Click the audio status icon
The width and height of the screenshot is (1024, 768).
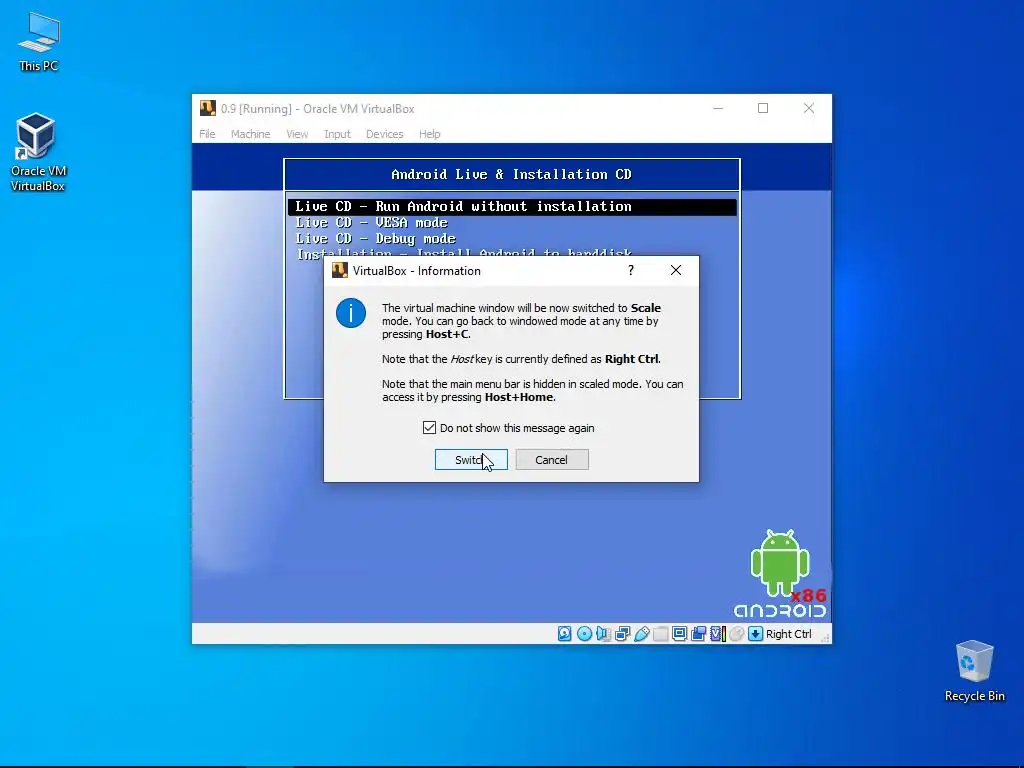[603, 633]
